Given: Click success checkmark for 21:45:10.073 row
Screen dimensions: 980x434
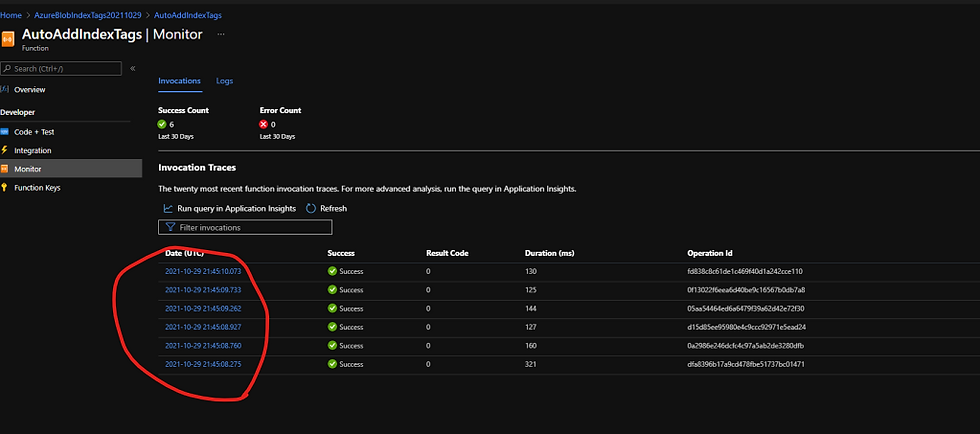Looking at the screenshot, I should pyautogui.click(x=332, y=271).
